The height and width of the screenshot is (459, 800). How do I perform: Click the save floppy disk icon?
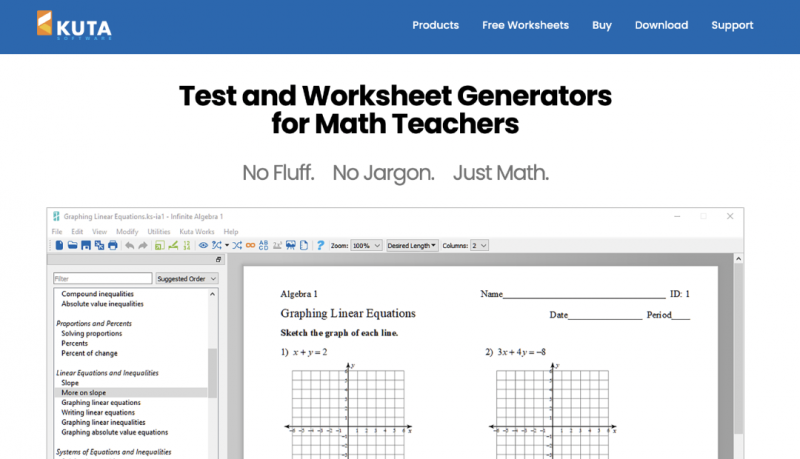click(x=86, y=245)
